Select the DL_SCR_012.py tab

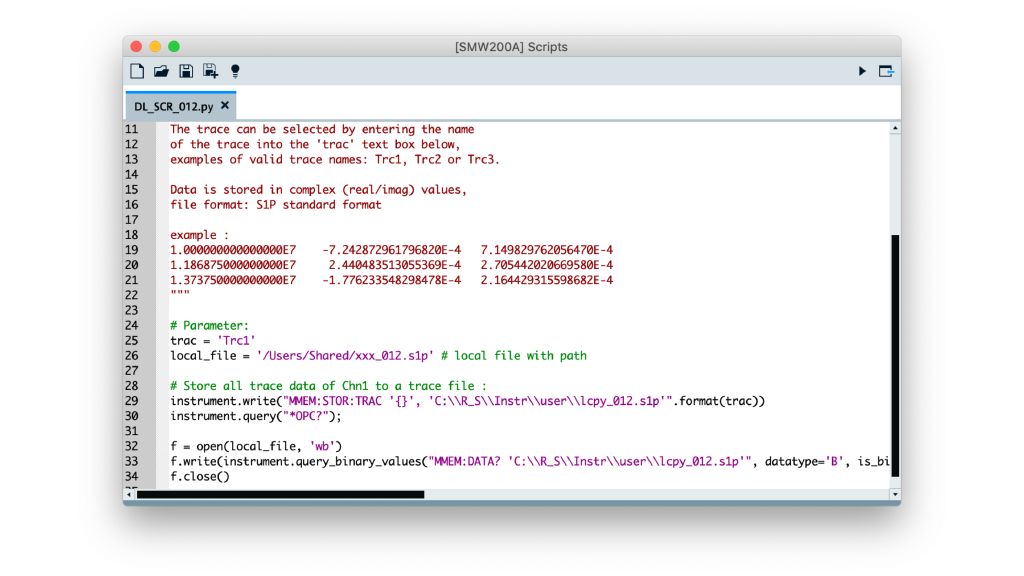[x=173, y=106]
